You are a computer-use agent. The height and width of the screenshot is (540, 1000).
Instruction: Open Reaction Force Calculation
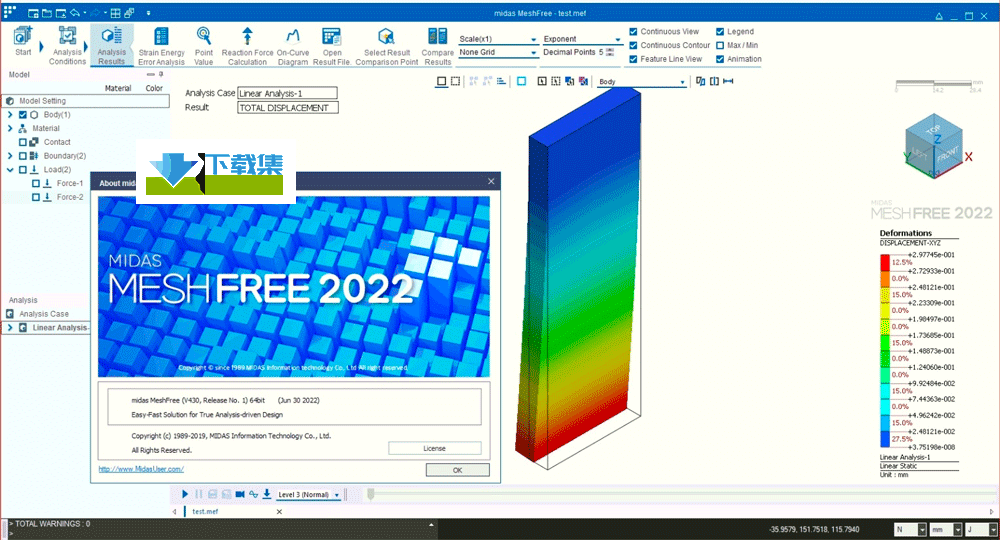pos(247,46)
